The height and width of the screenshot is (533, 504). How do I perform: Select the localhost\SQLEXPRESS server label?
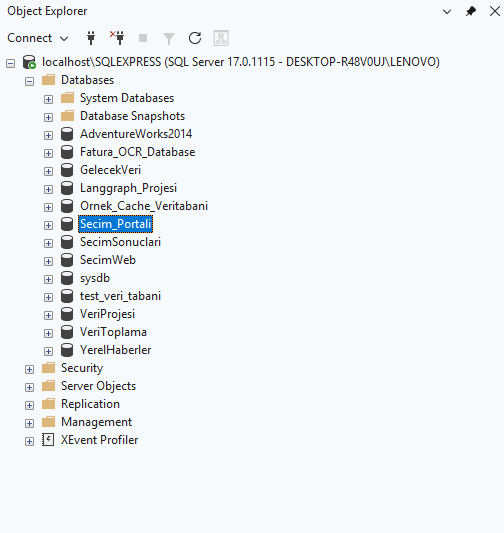241,62
